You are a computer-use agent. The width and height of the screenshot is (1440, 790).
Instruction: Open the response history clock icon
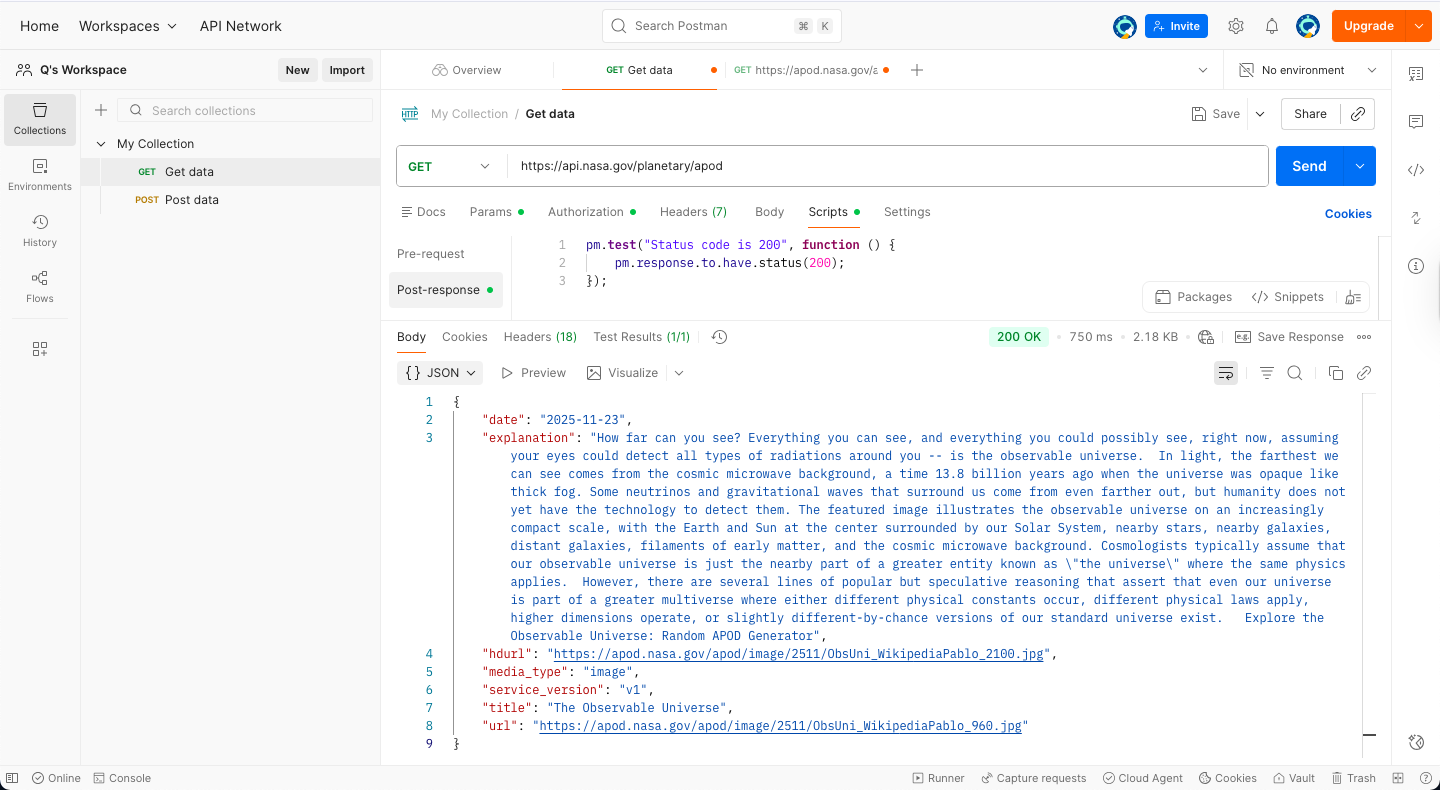click(719, 337)
